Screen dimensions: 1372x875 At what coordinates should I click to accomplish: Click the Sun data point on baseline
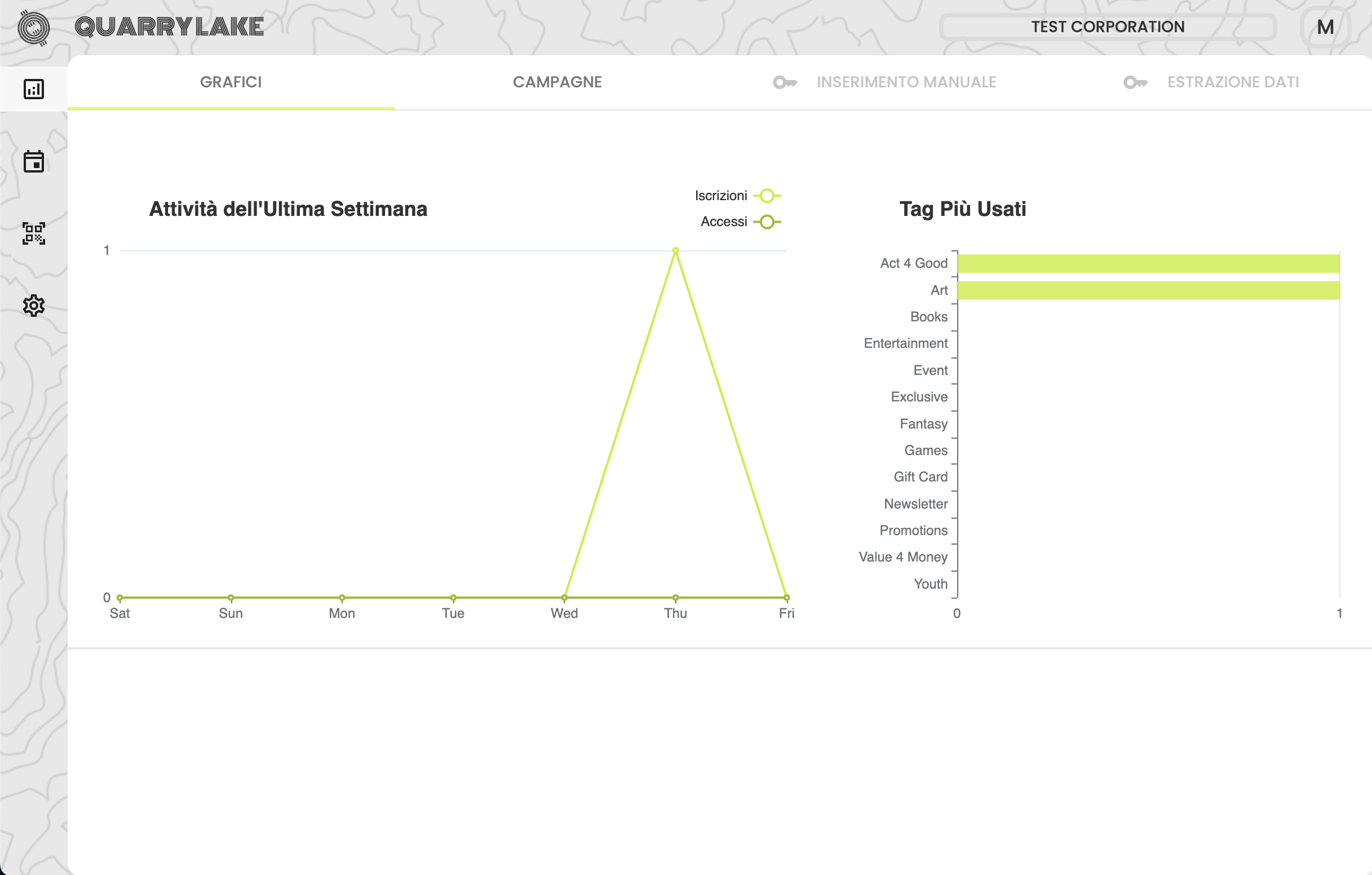[x=231, y=598]
